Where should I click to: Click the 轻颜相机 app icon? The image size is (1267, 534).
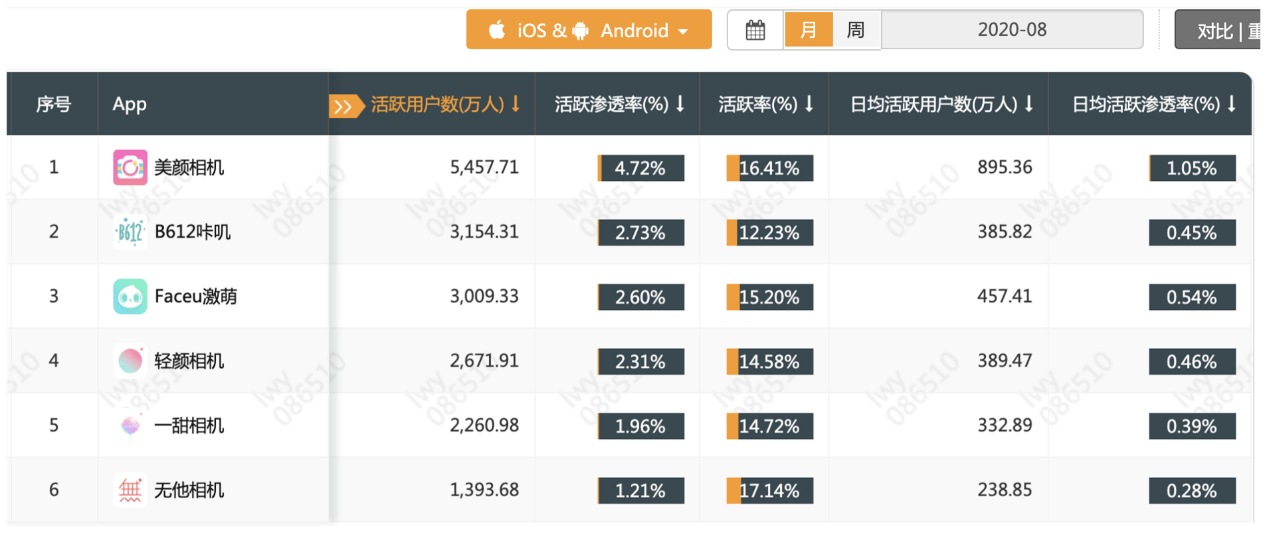(x=130, y=361)
